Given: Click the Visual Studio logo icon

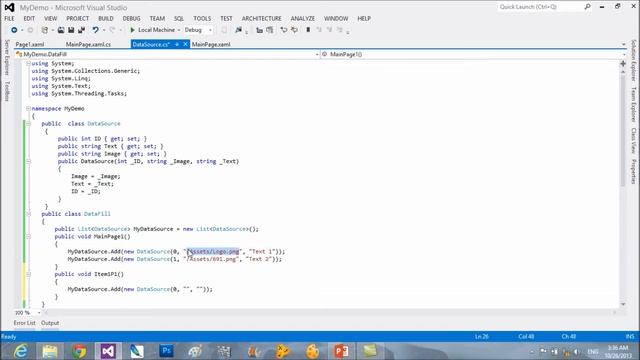Looking at the screenshot, I should tap(9, 7).
